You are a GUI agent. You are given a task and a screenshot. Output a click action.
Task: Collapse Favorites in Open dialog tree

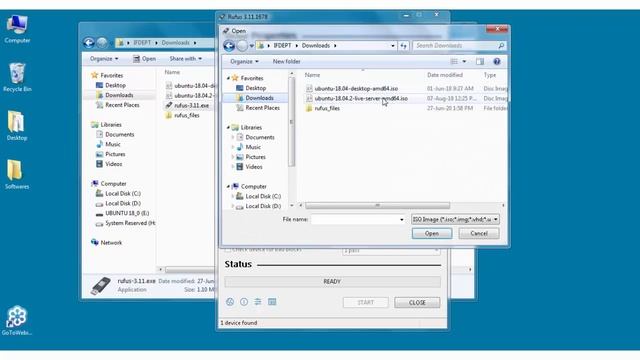pos(228,78)
